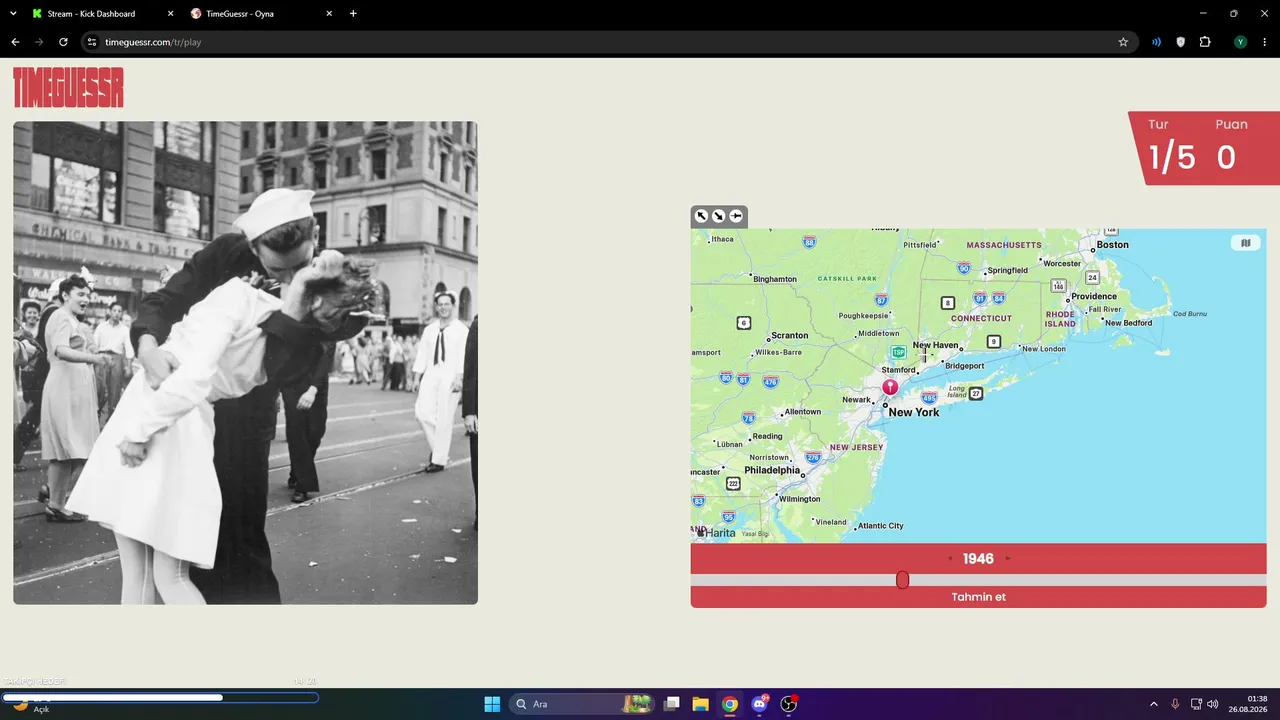Click the microphone tray icon
This screenshot has width=1280, height=720.
[1175, 704]
